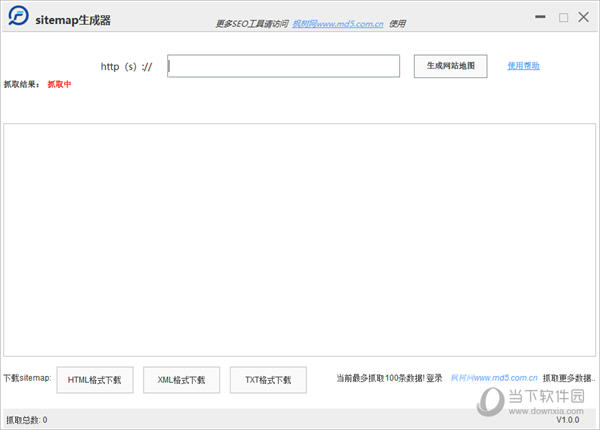
Task: Click the HTML格式下载 button
Action: [95, 380]
